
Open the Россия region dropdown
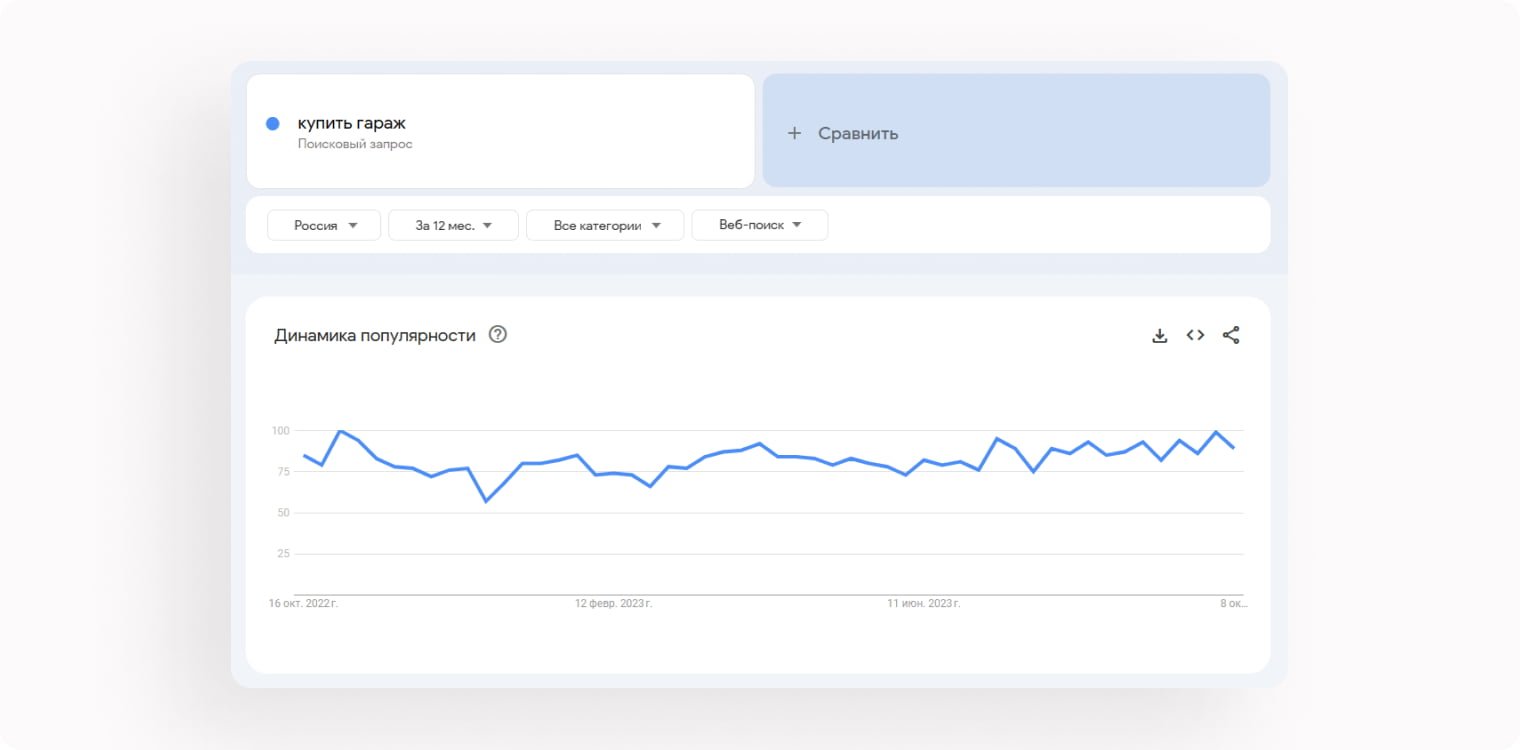(x=324, y=225)
